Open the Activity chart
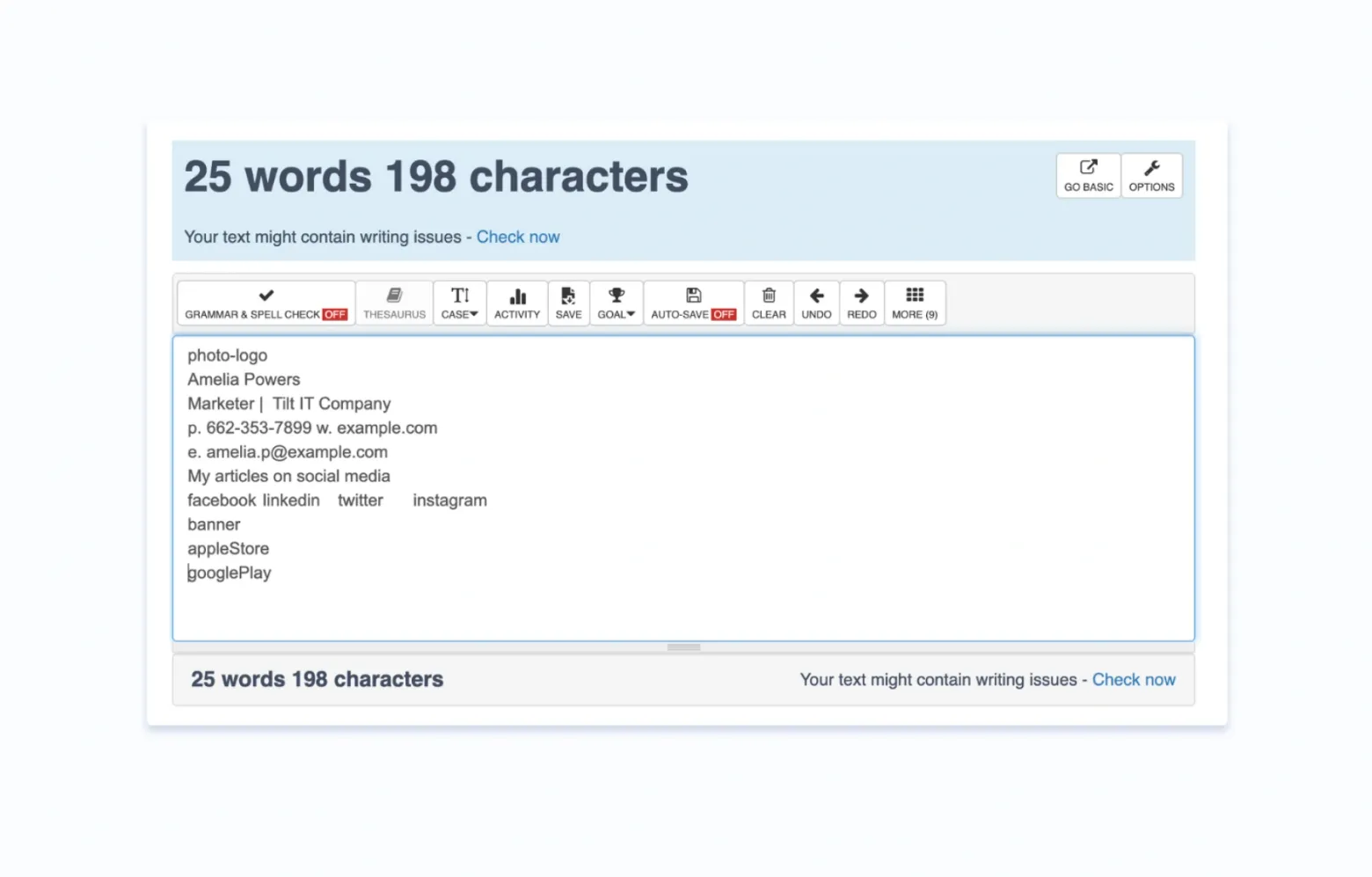The width and height of the screenshot is (1372, 877). click(x=517, y=303)
